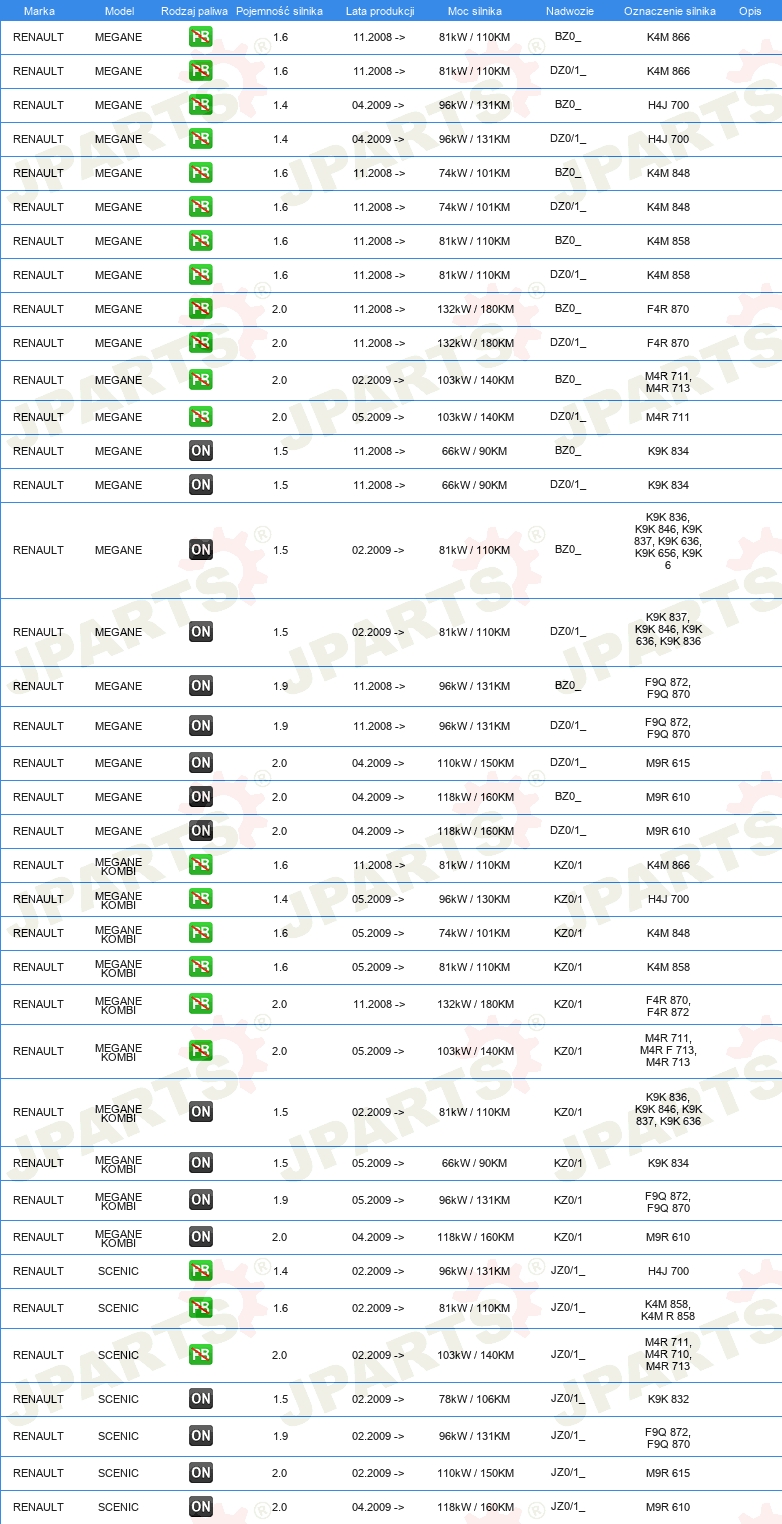Click the ON diesel icon in the Megane Kombi M9R 610 row

click(201, 1237)
